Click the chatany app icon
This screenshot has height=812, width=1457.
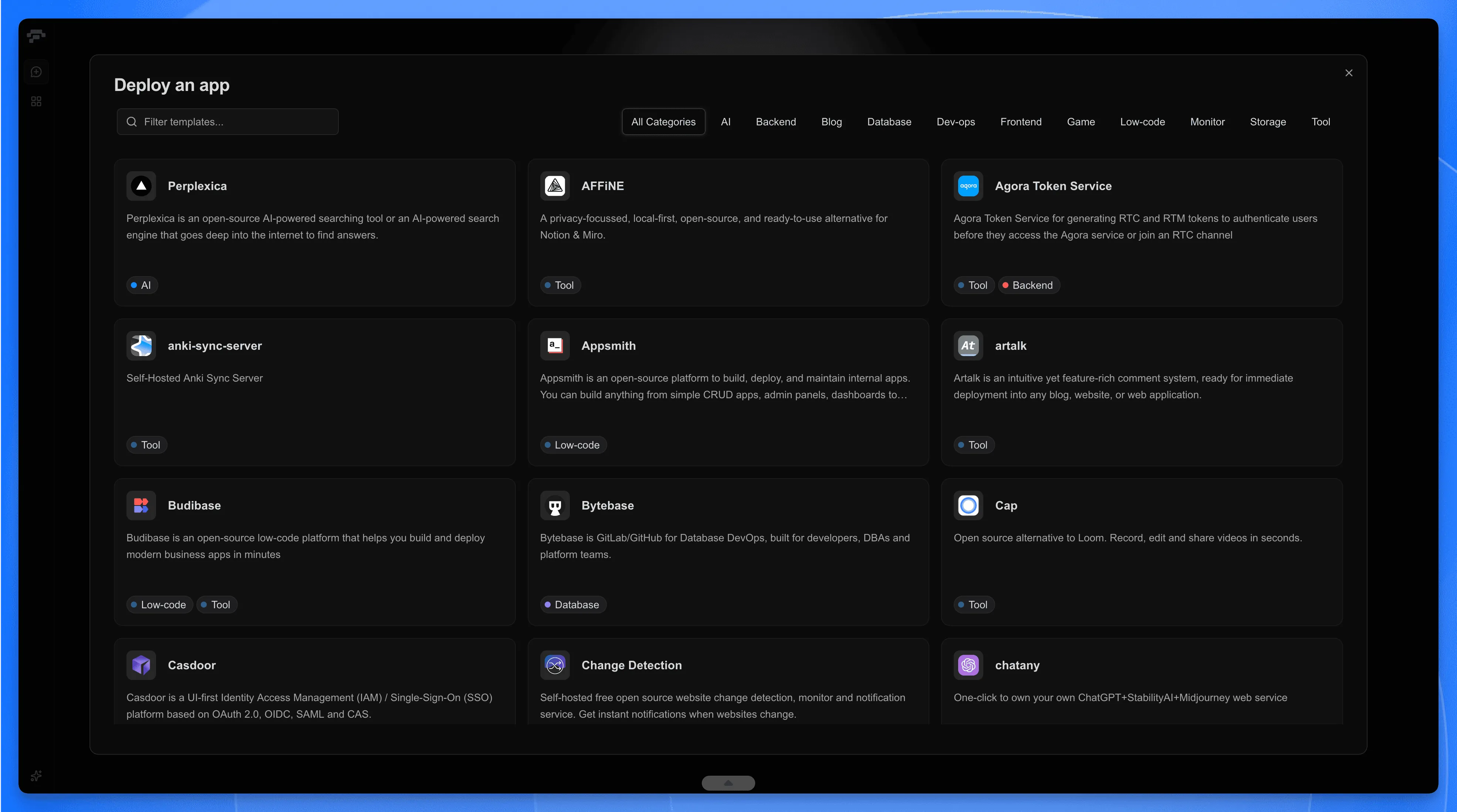(968, 665)
